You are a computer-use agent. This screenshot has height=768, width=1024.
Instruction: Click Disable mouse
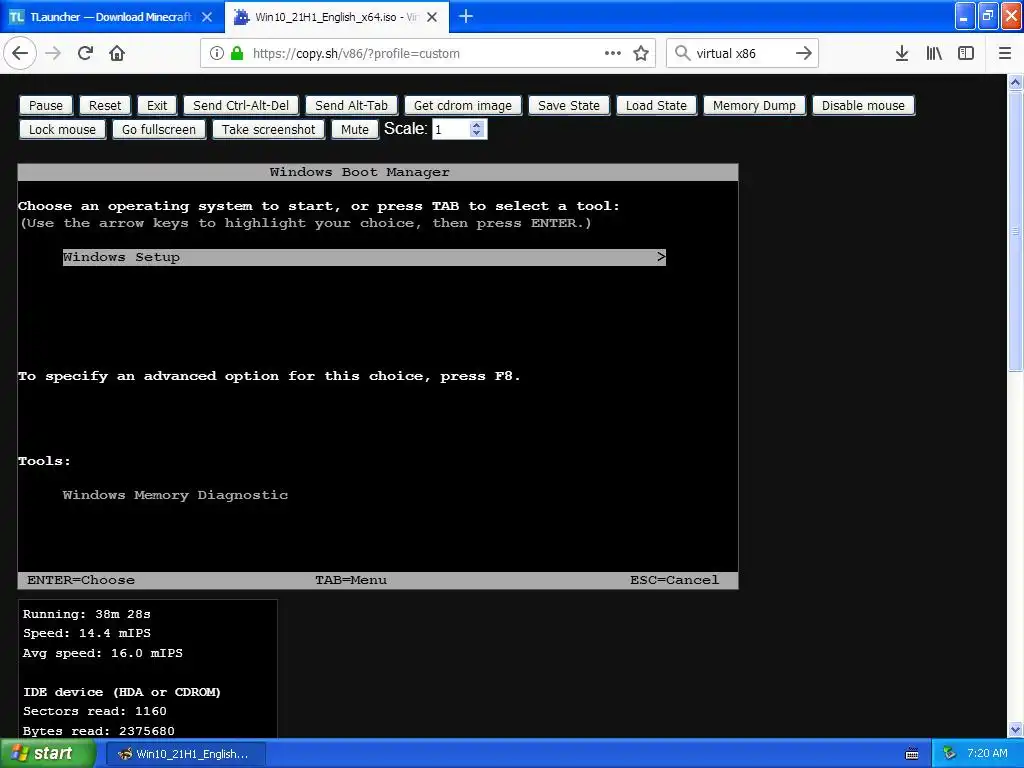(863, 105)
